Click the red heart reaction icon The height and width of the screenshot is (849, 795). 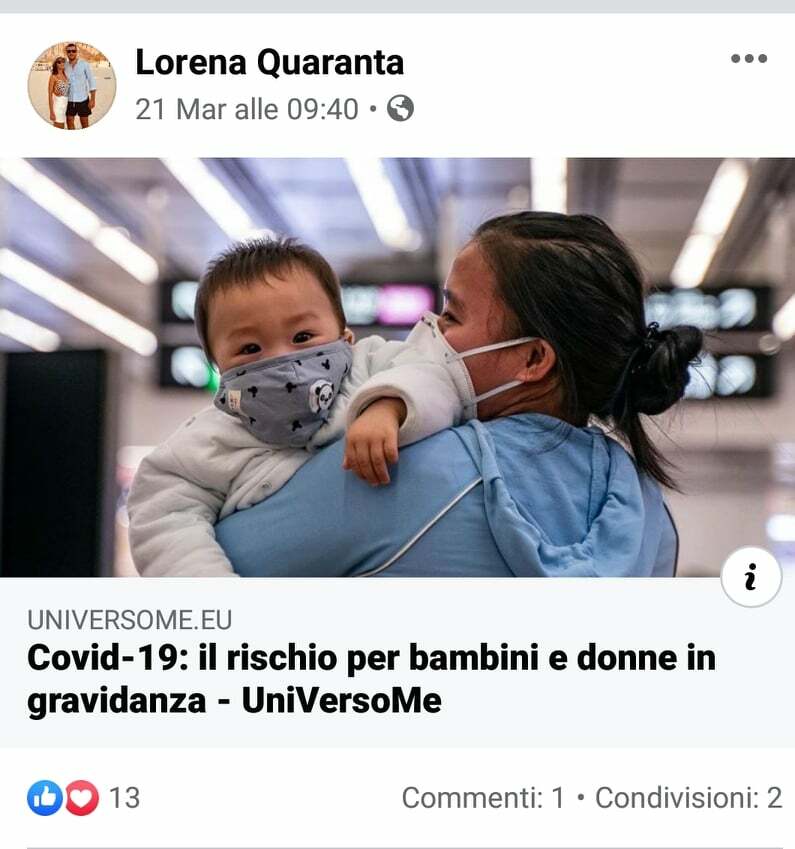[82, 798]
